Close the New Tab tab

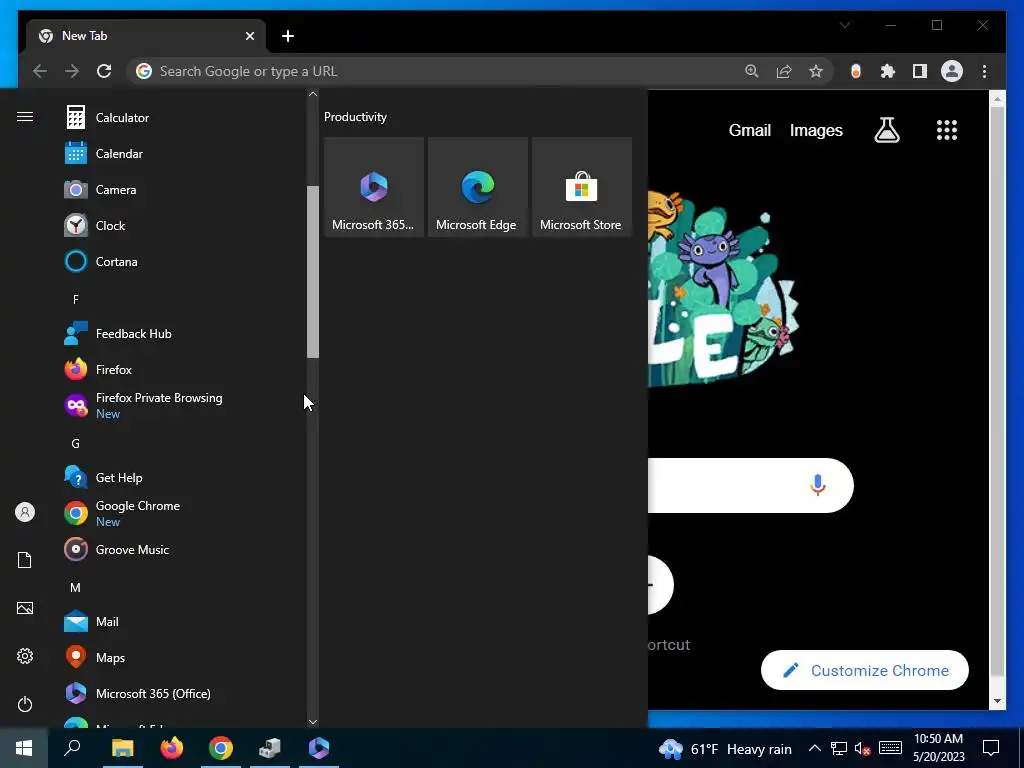coord(249,36)
